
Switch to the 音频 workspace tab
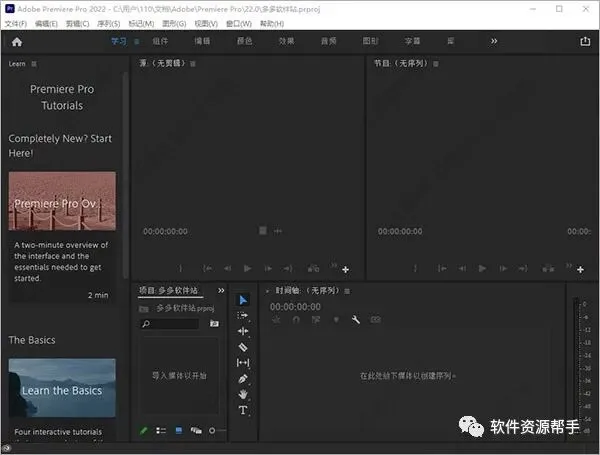point(328,41)
